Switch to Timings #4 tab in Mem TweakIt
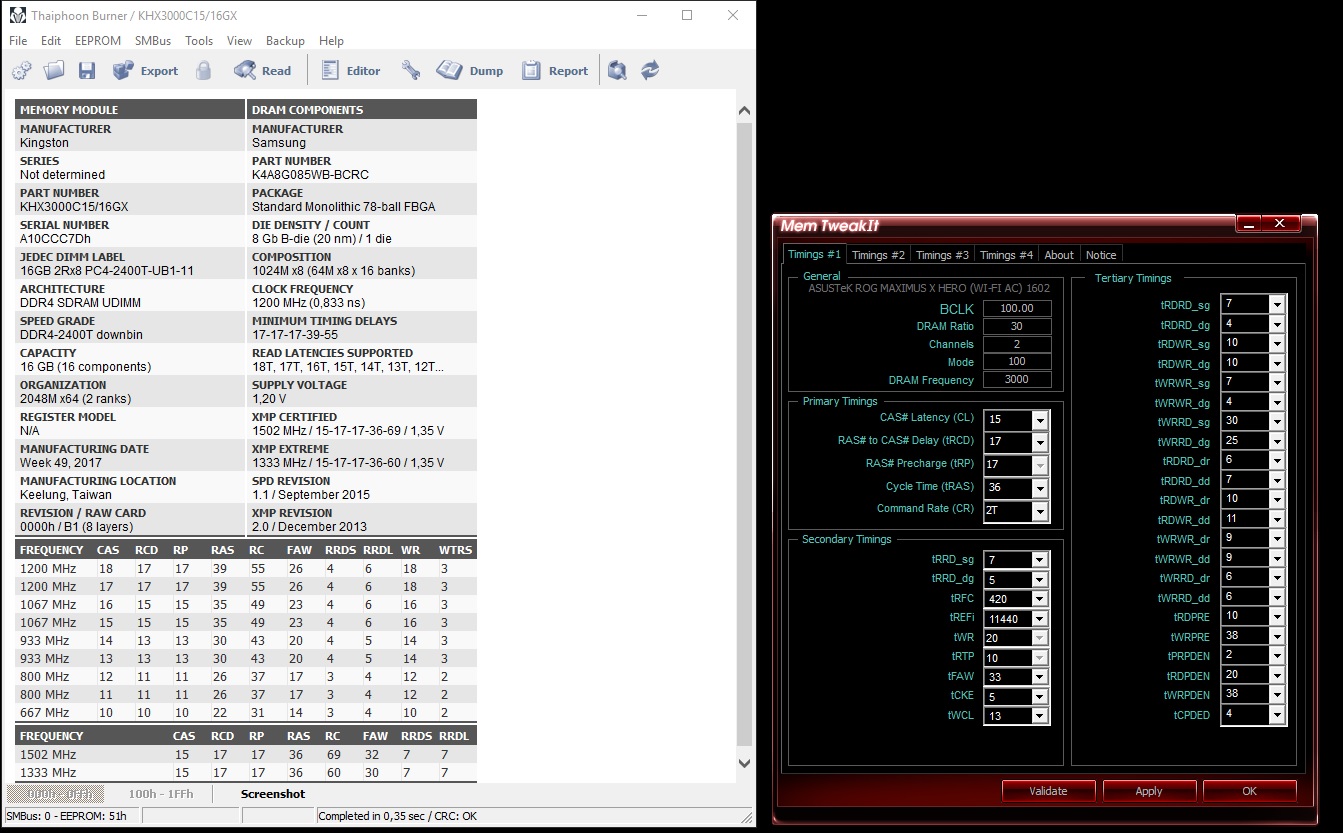Viewport: 1343px width, 833px height. click(1006, 255)
